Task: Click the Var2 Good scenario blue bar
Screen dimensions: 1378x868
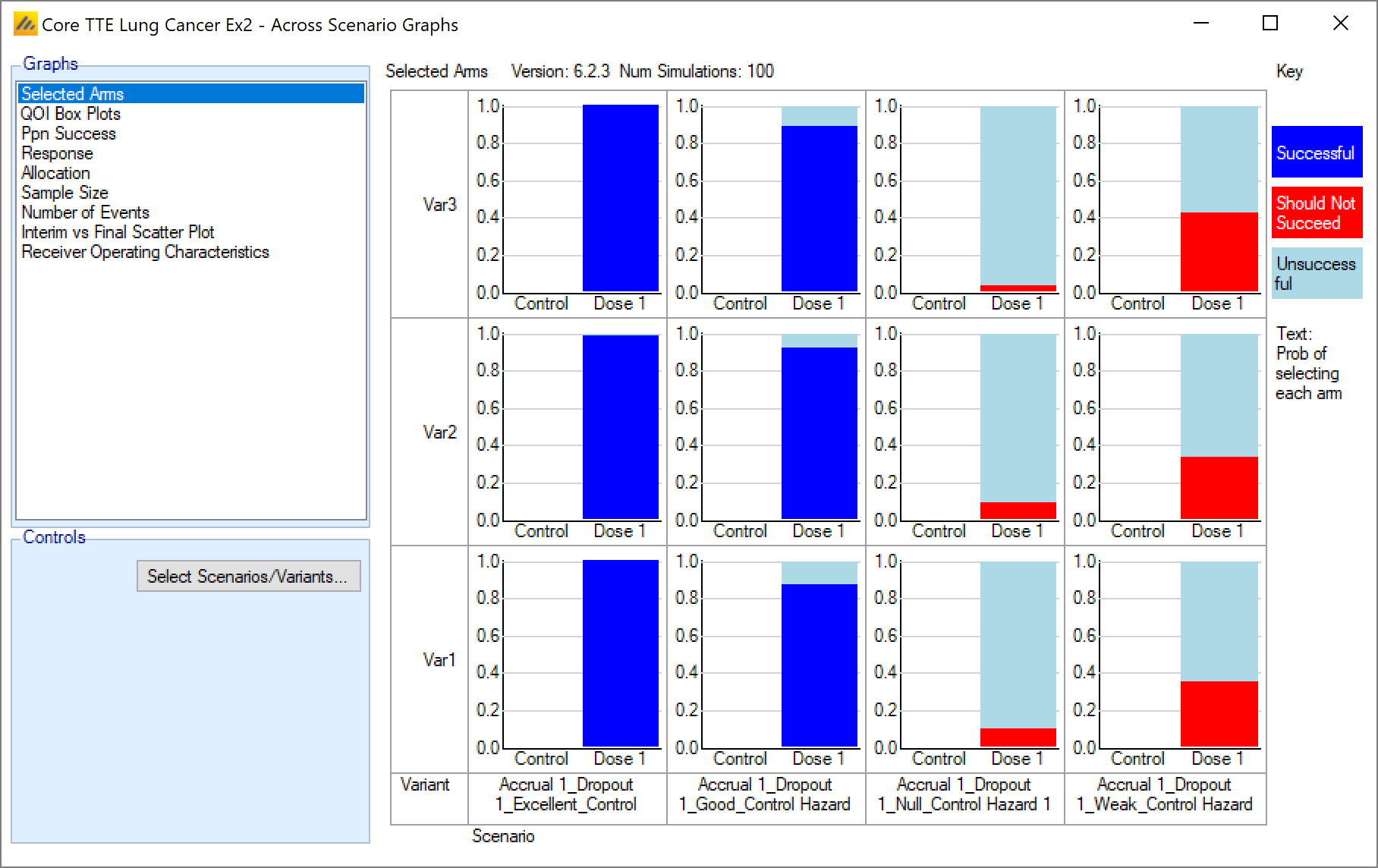Action: (819, 432)
